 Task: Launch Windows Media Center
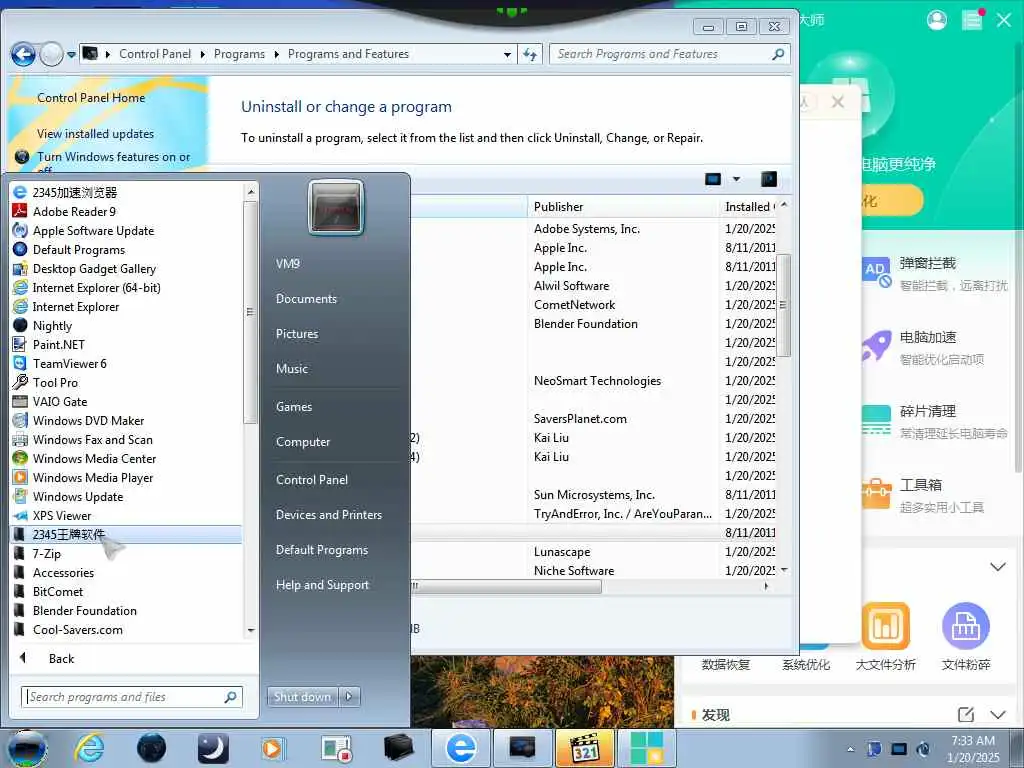(x=94, y=458)
